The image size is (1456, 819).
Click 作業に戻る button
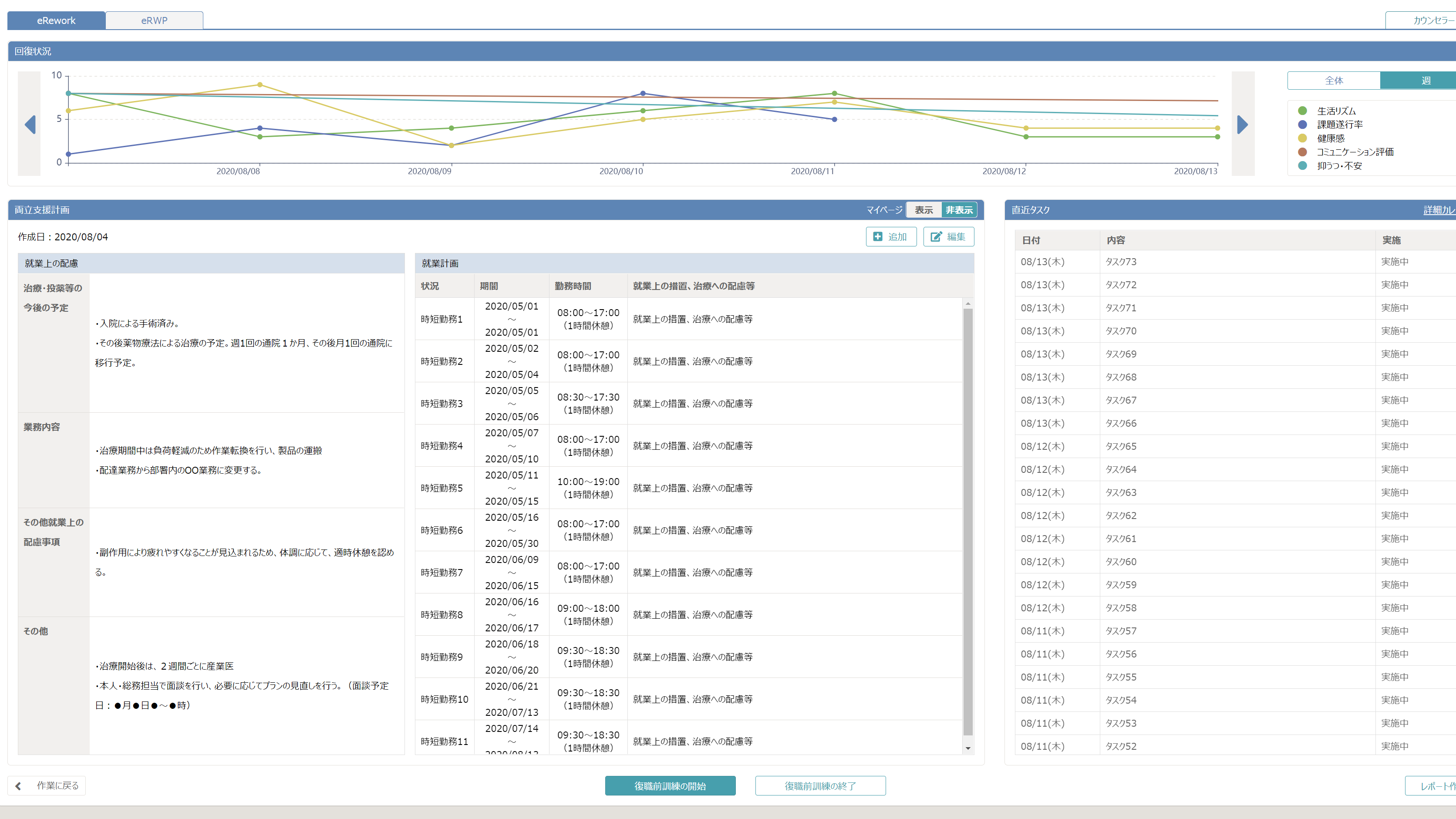[46, 785]
